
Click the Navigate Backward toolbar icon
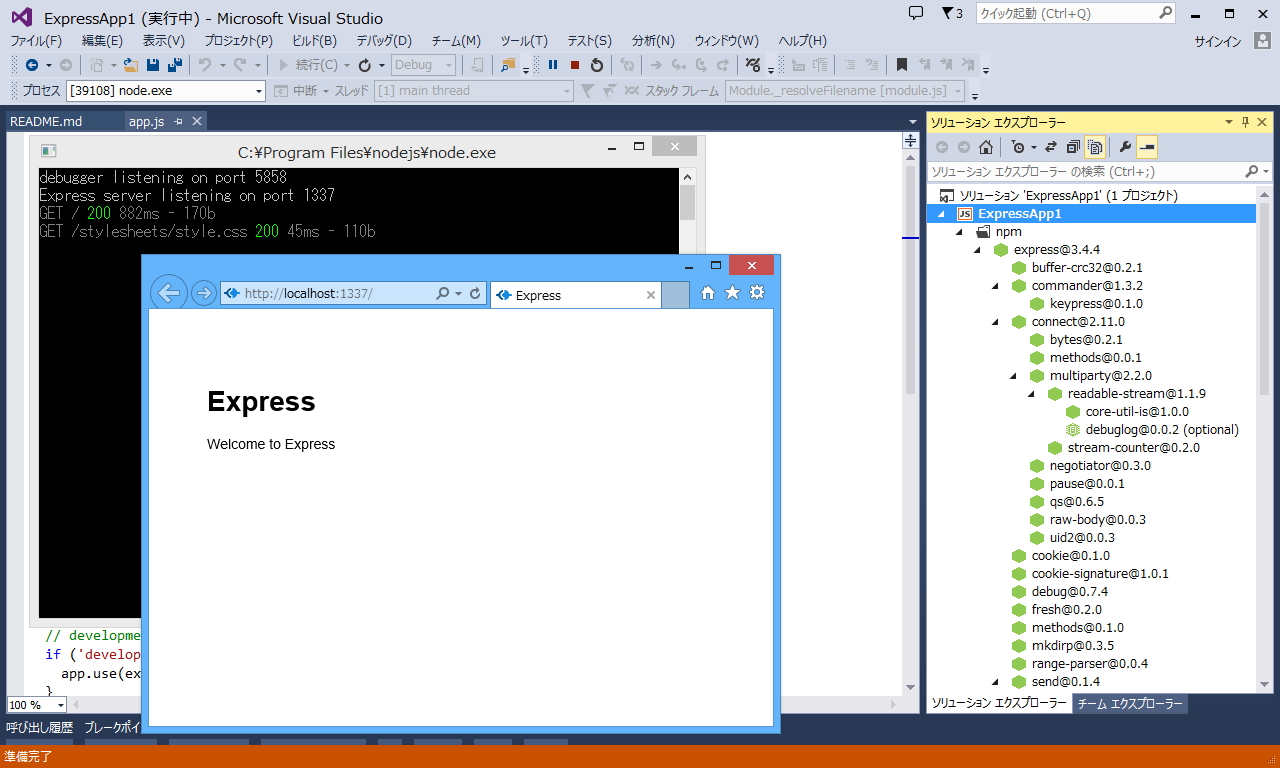point(32,65)
